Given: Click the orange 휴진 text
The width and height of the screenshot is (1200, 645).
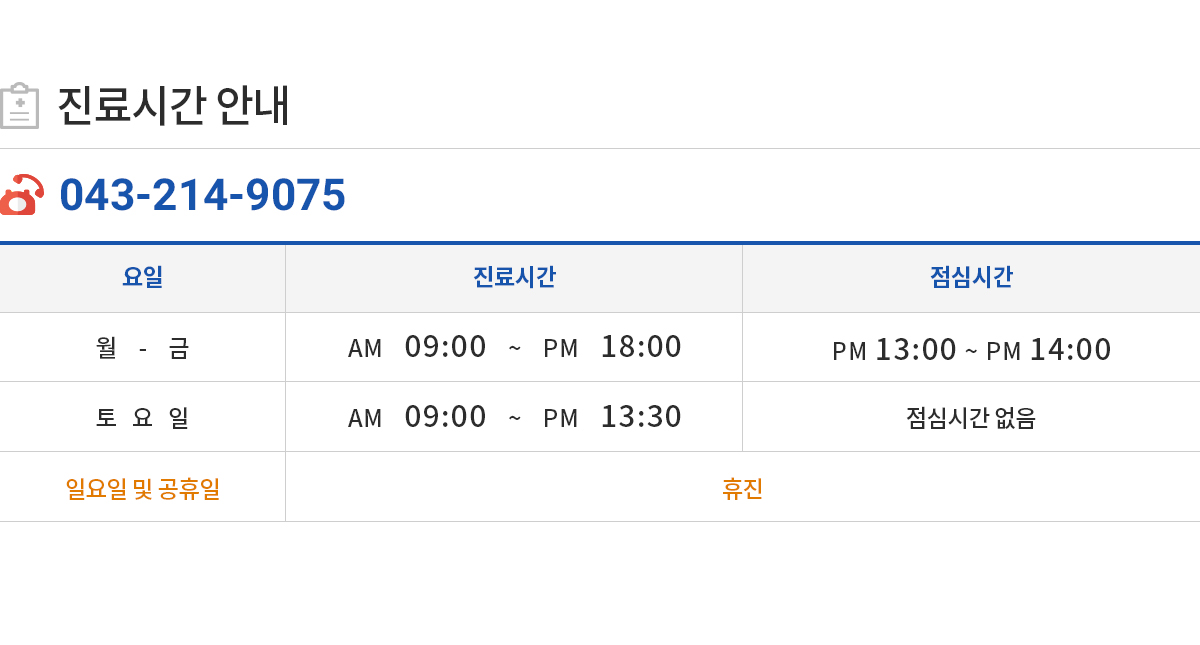Looking at the screenshot, I should coord(742,488).
